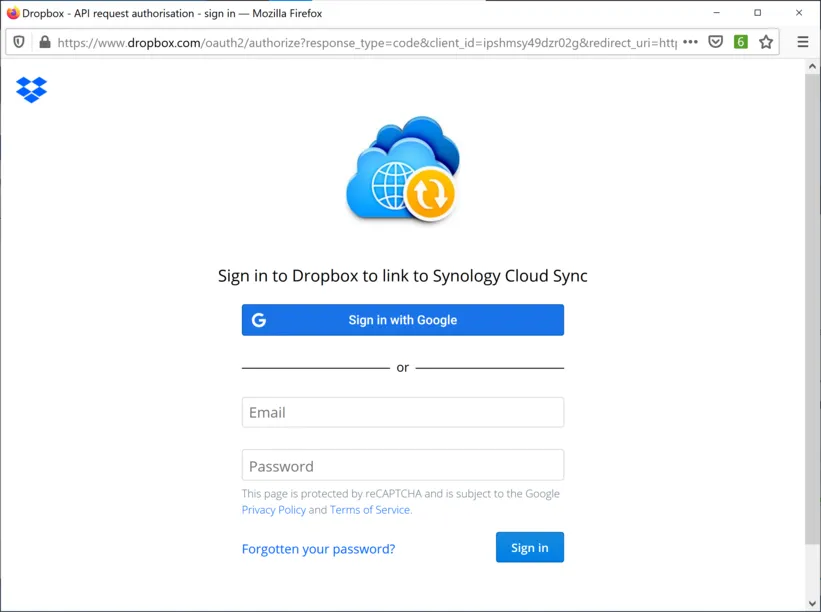
Task: Open the page actions ellipsis menu
Action: point(691,42)
